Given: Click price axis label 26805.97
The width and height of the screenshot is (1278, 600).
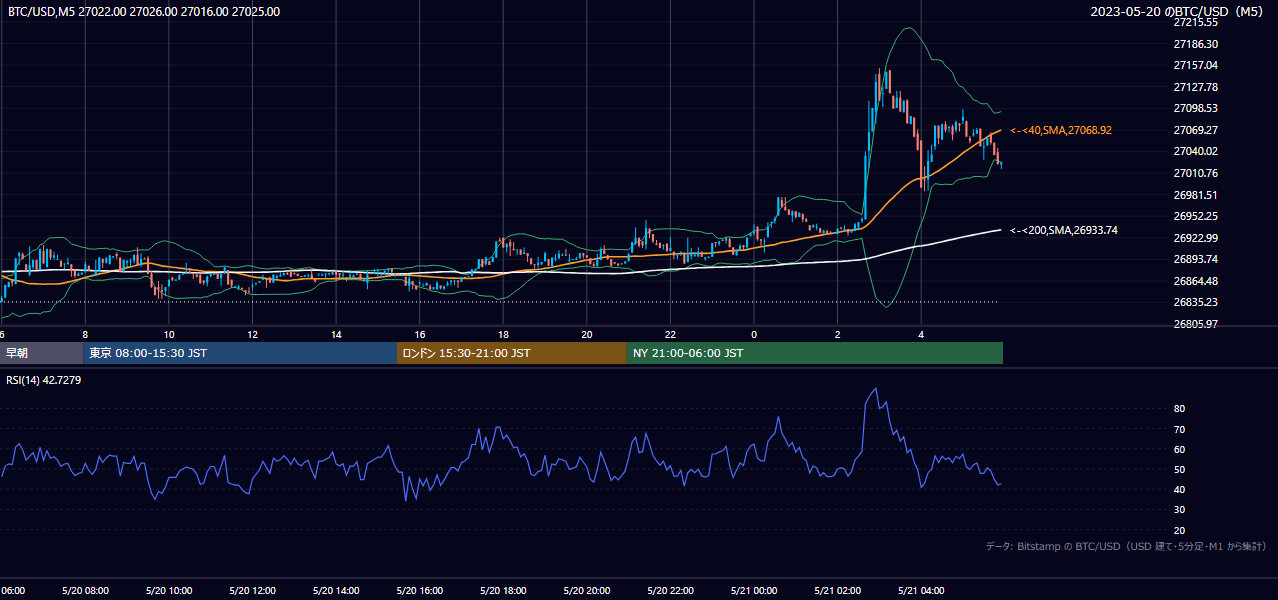Looking at the screenshot, I should coord(1196,324).
